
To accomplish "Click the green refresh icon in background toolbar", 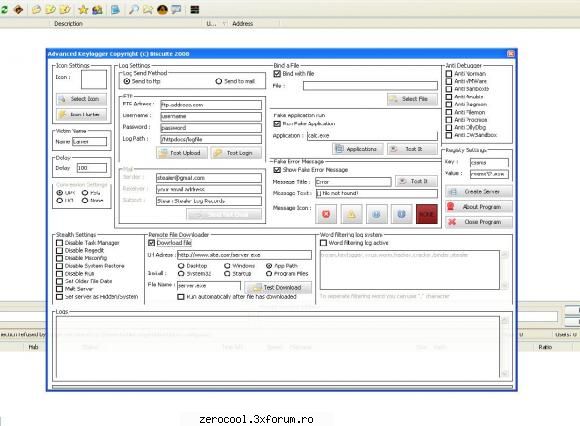I will pos(4,9).
